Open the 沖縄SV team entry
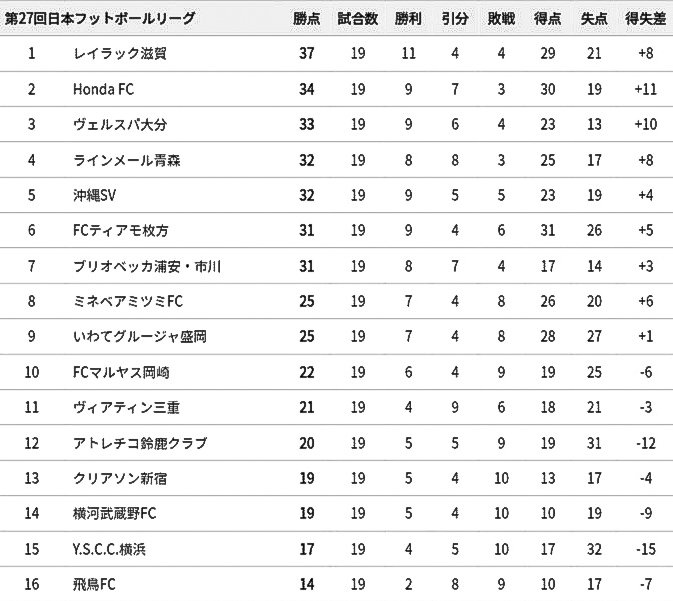The height and width of the screenshot is (601, 673). (x=96, y=195)
